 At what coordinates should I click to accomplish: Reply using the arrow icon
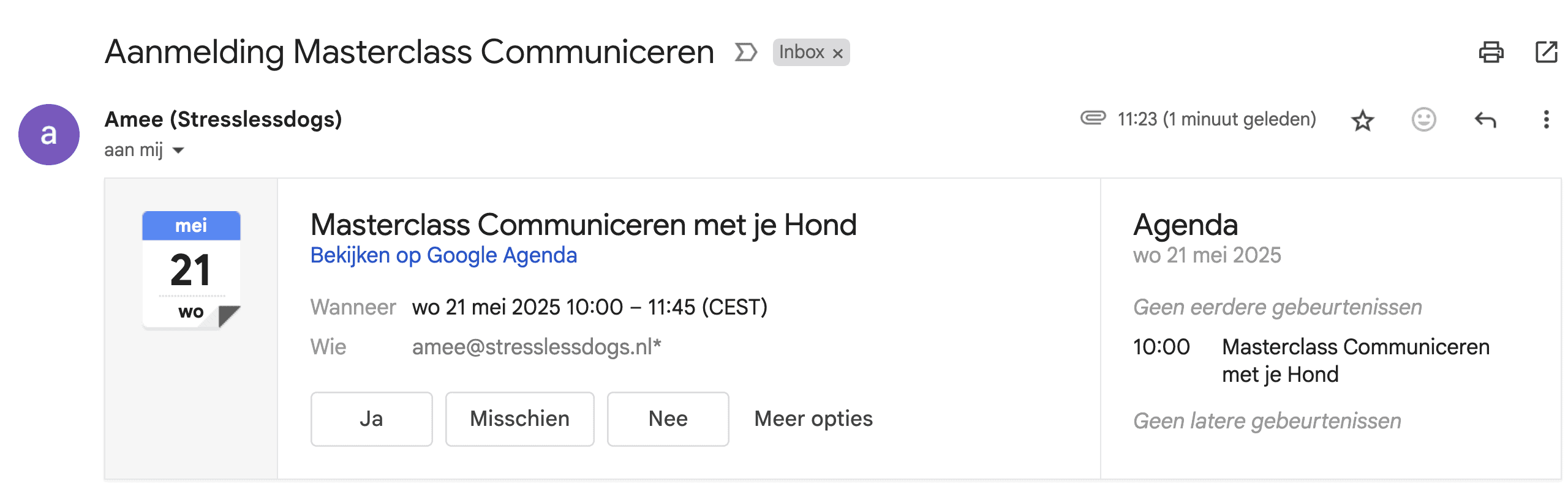coord(1485,120)
